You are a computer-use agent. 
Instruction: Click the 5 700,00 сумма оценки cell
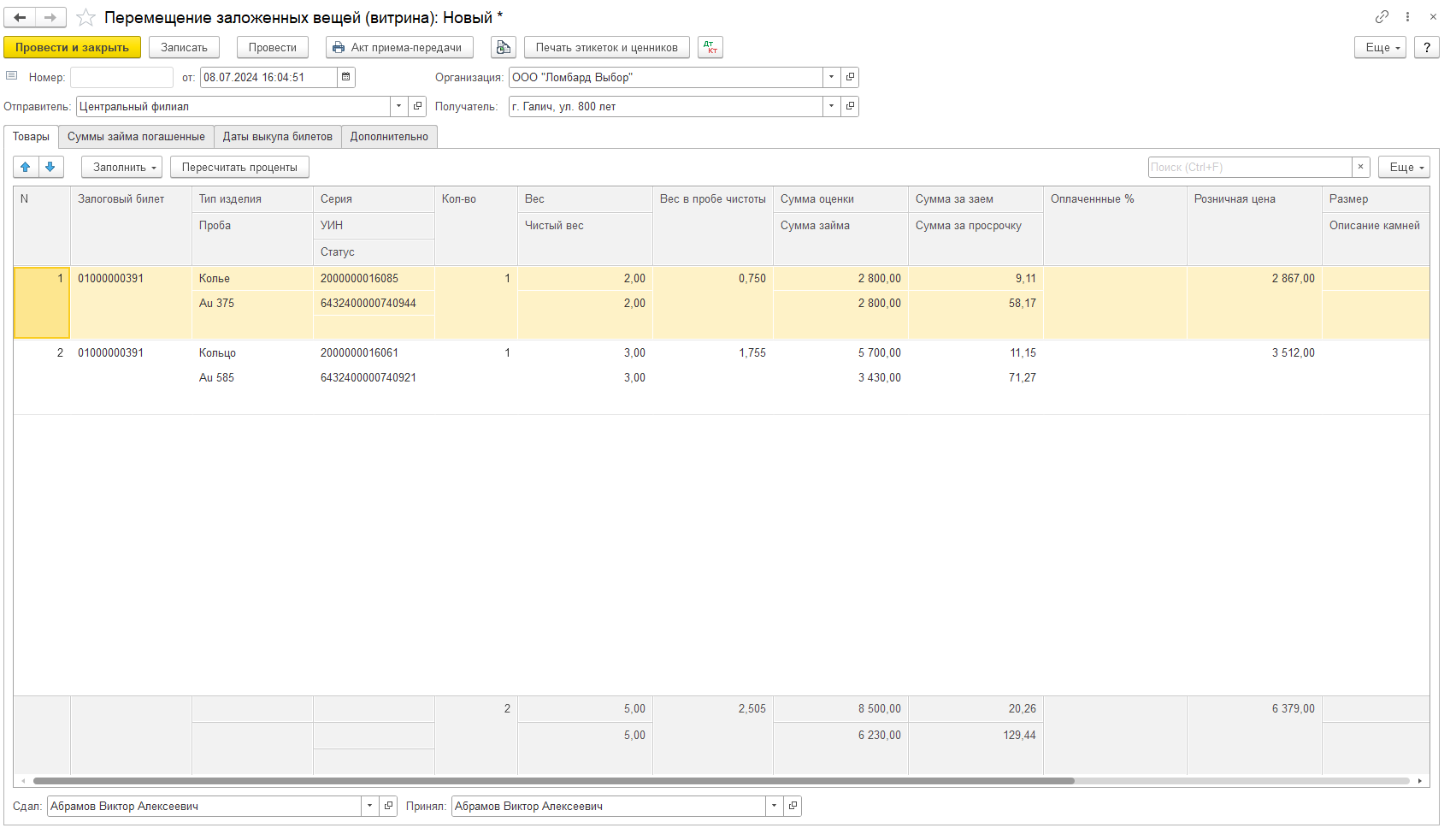(x=840, y=353)
